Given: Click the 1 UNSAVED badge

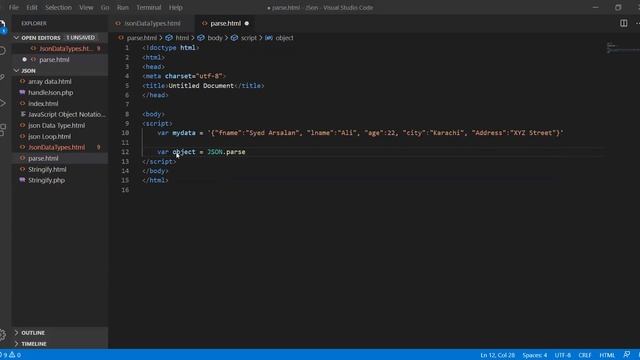Looking at the screenshot, I should tap(80, 38).
